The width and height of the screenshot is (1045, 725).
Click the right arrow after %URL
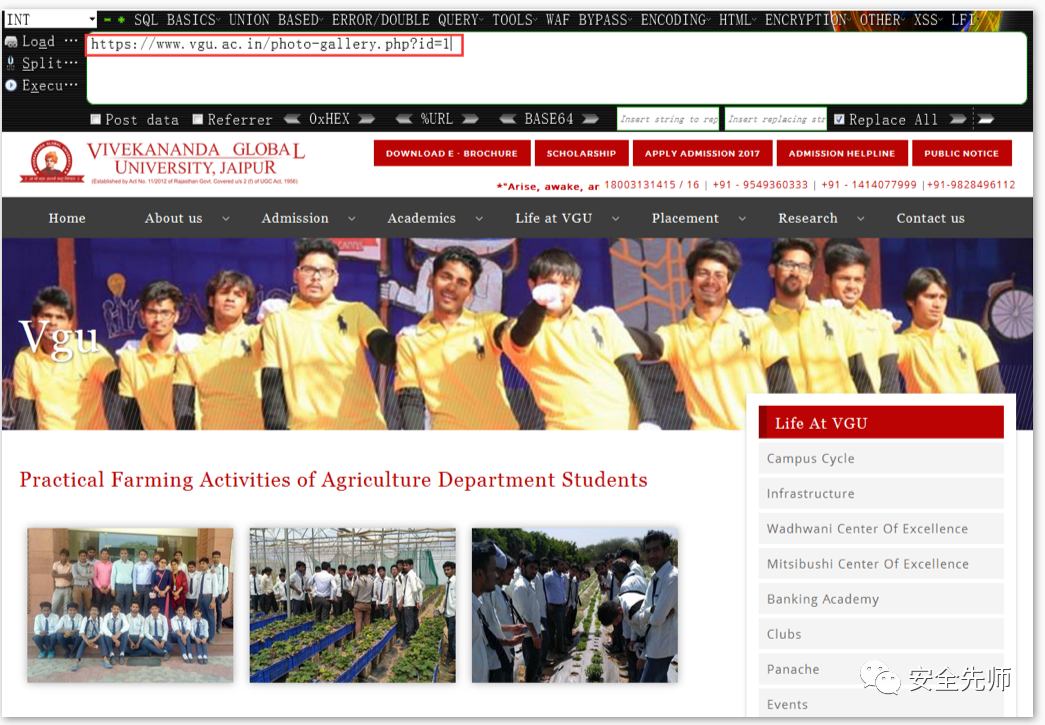coord(471,119)
